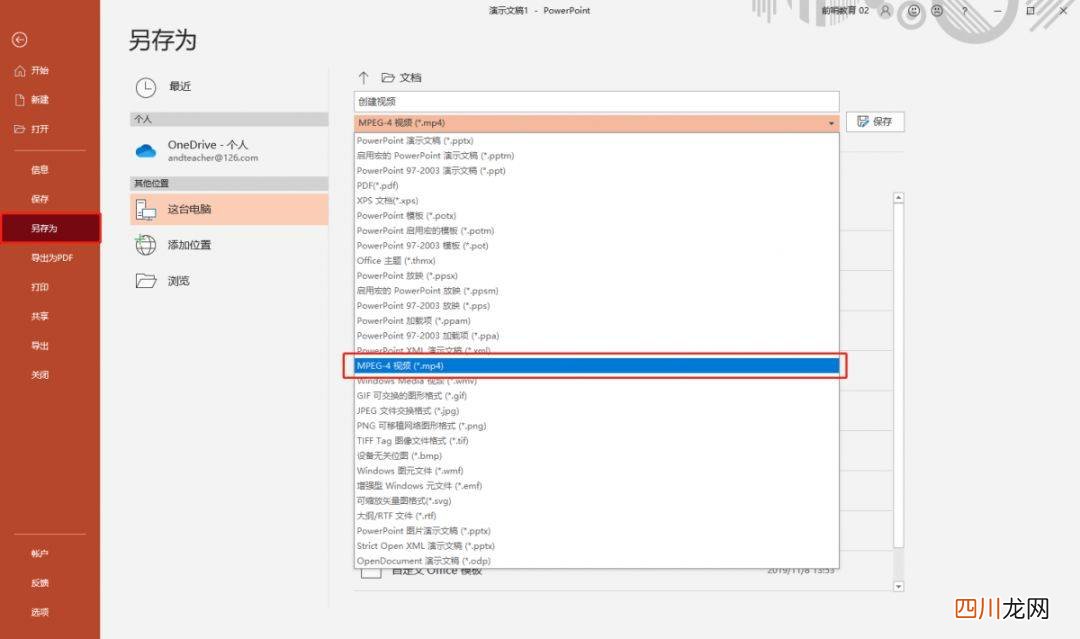
Task: Select 最近 recent locations
Action: [x=229, y=87]
